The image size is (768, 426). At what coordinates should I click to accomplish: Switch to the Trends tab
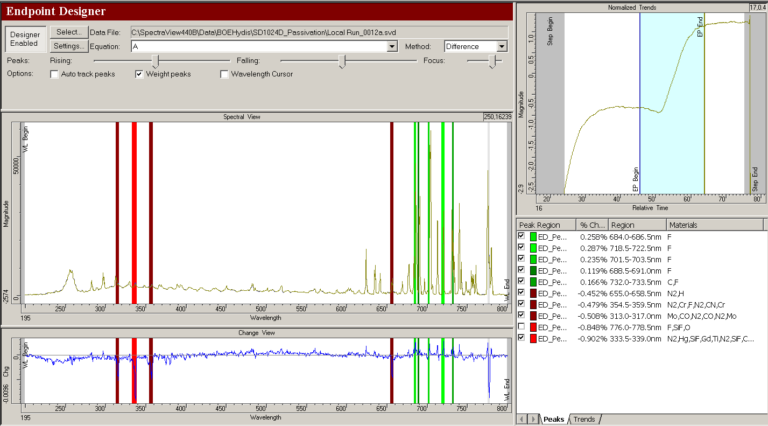[586, 417]
